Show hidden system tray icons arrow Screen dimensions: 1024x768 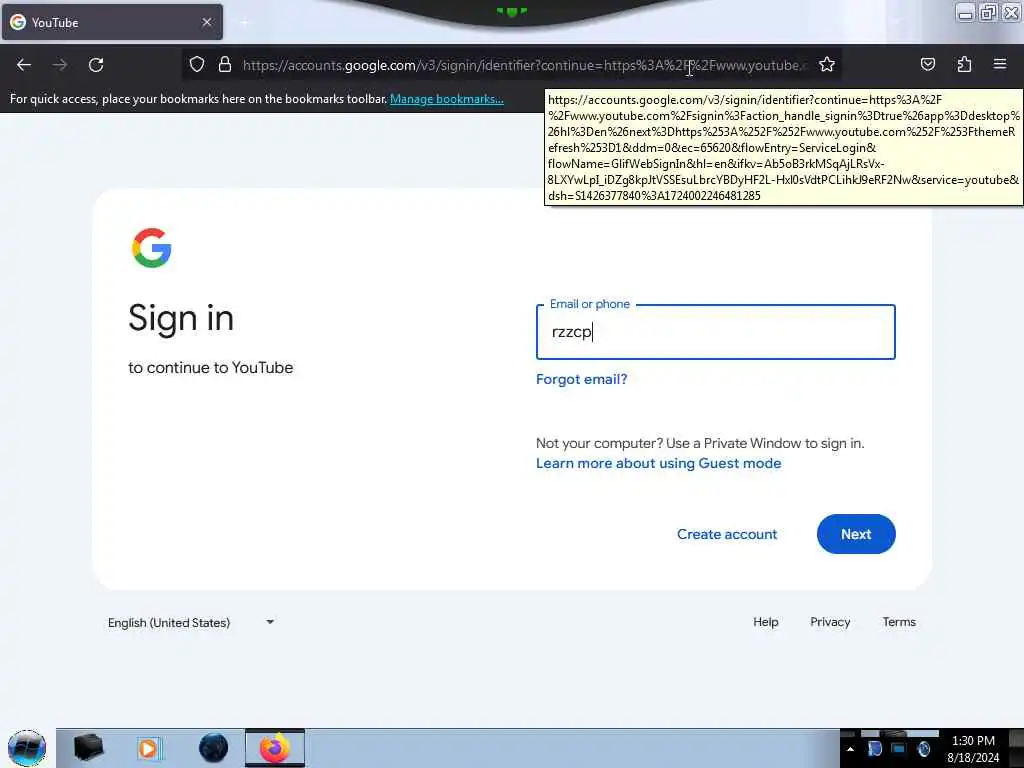click(x=850, y=749)
